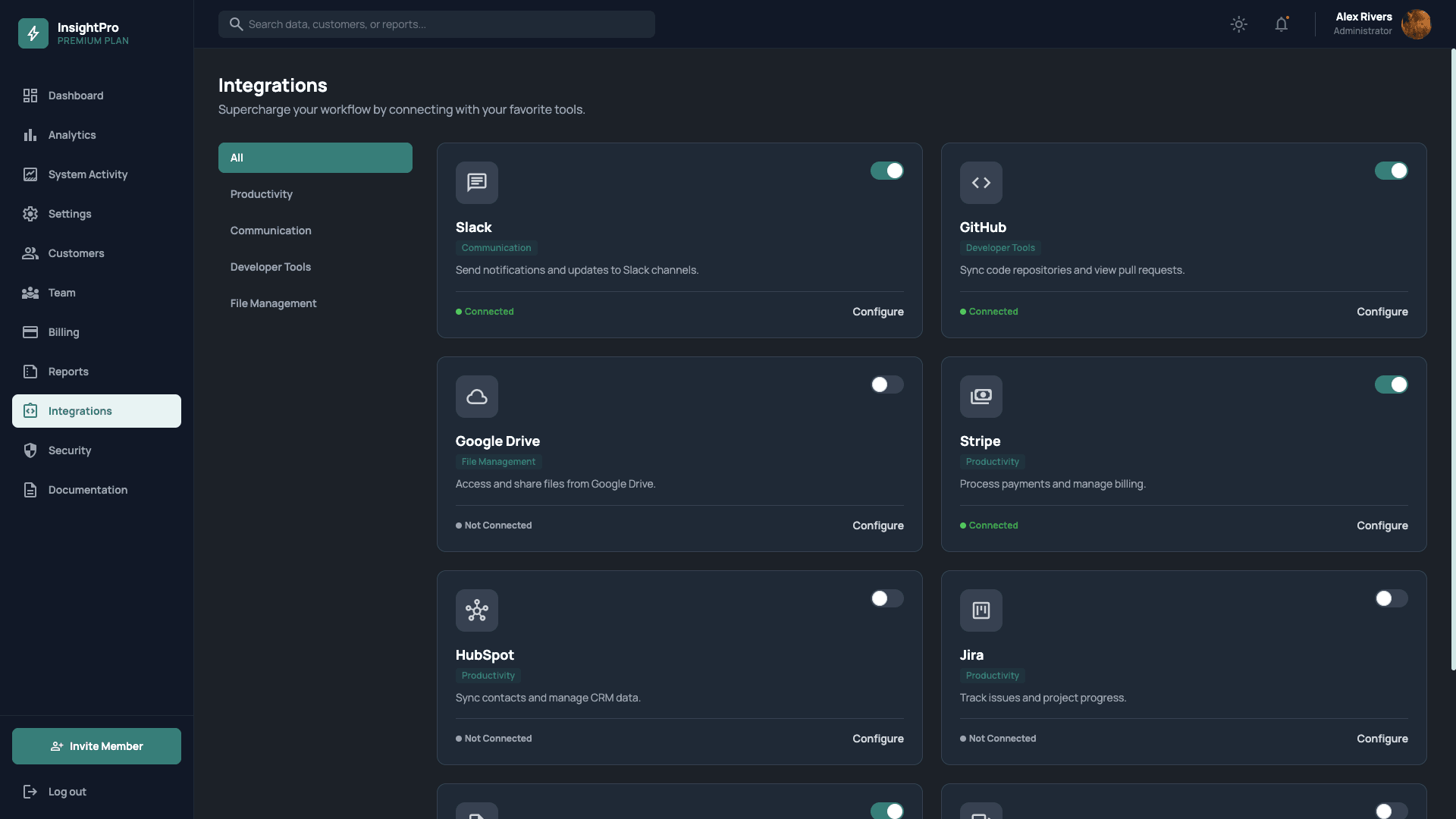Open the Integrations sidebar item

tap(78, 411)
